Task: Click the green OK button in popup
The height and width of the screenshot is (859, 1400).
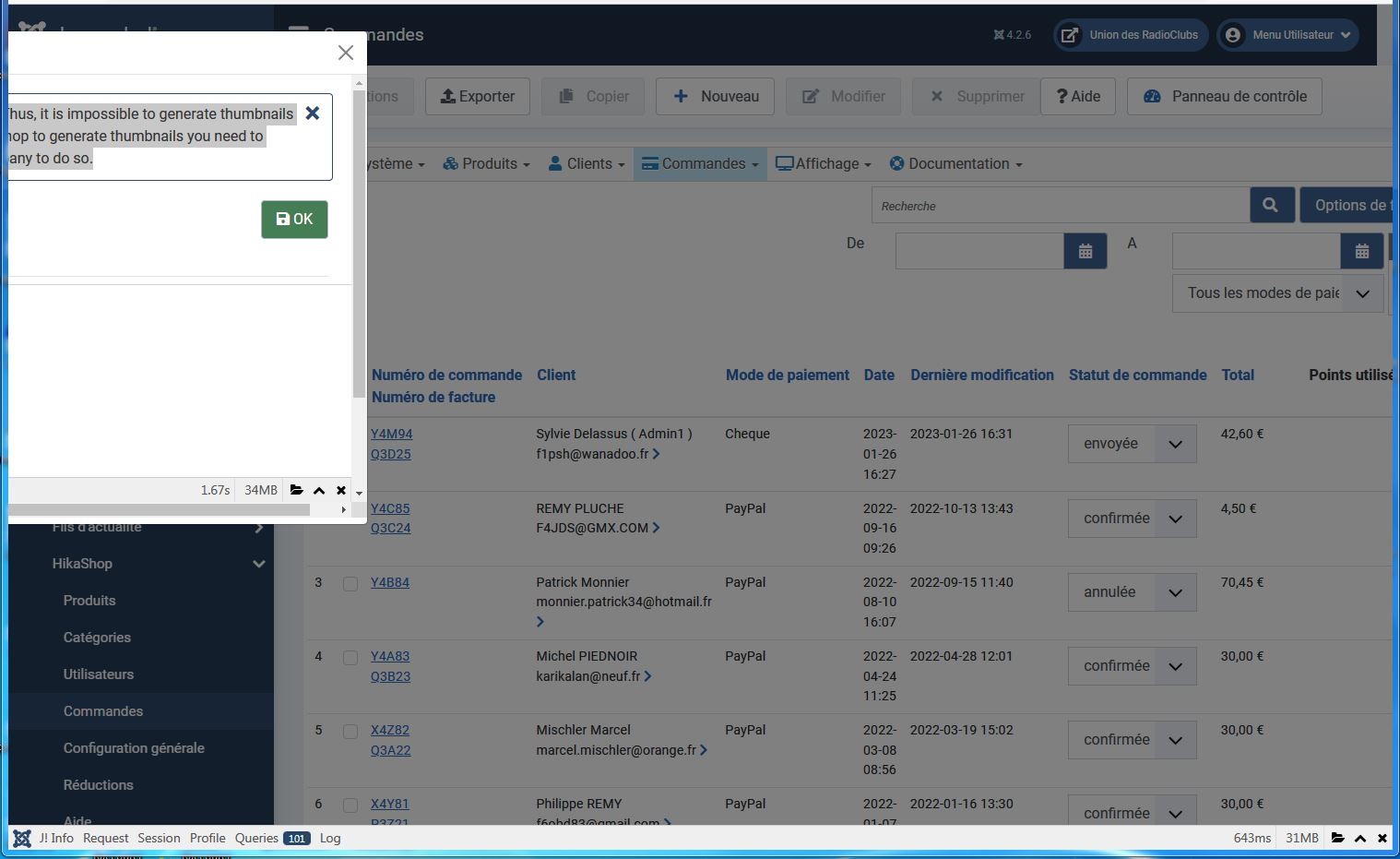Action: coord(294,220)
